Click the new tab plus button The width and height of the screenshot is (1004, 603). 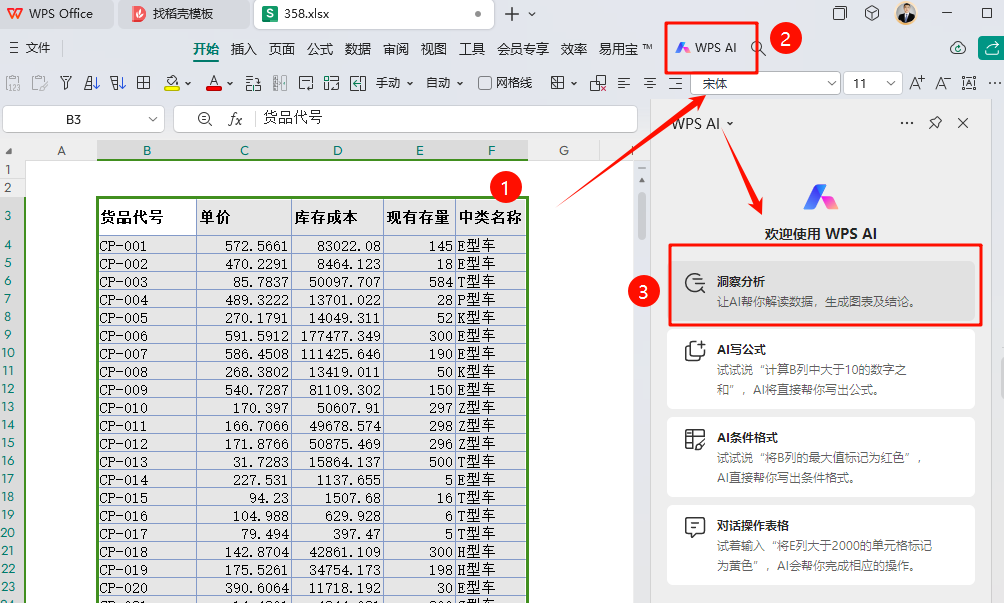[x=512, y=13]
